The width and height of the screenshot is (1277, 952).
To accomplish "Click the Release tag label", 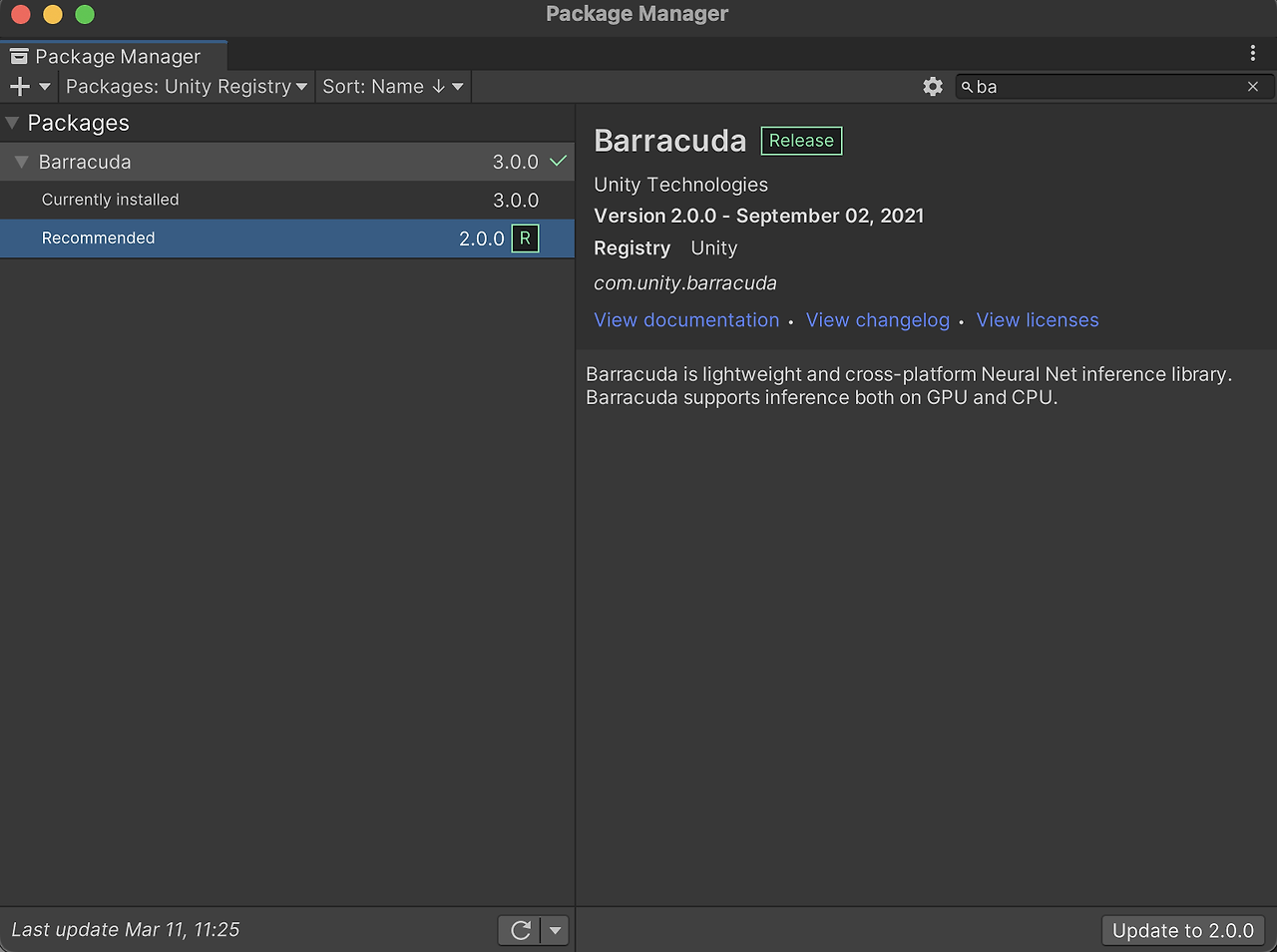I will (x=801, y=141).
